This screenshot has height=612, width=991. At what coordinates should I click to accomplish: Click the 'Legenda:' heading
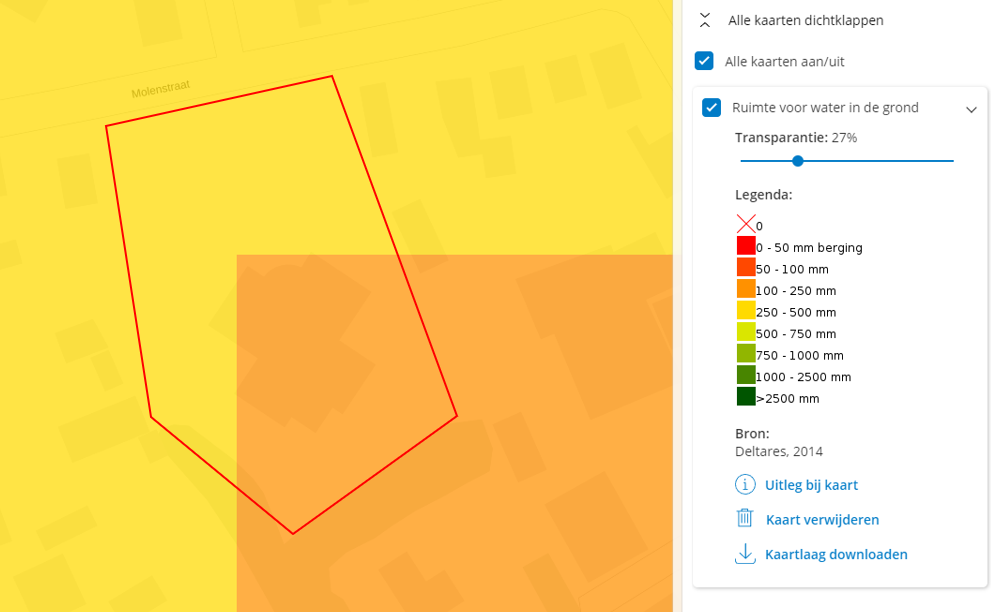[x=763, y=195]
